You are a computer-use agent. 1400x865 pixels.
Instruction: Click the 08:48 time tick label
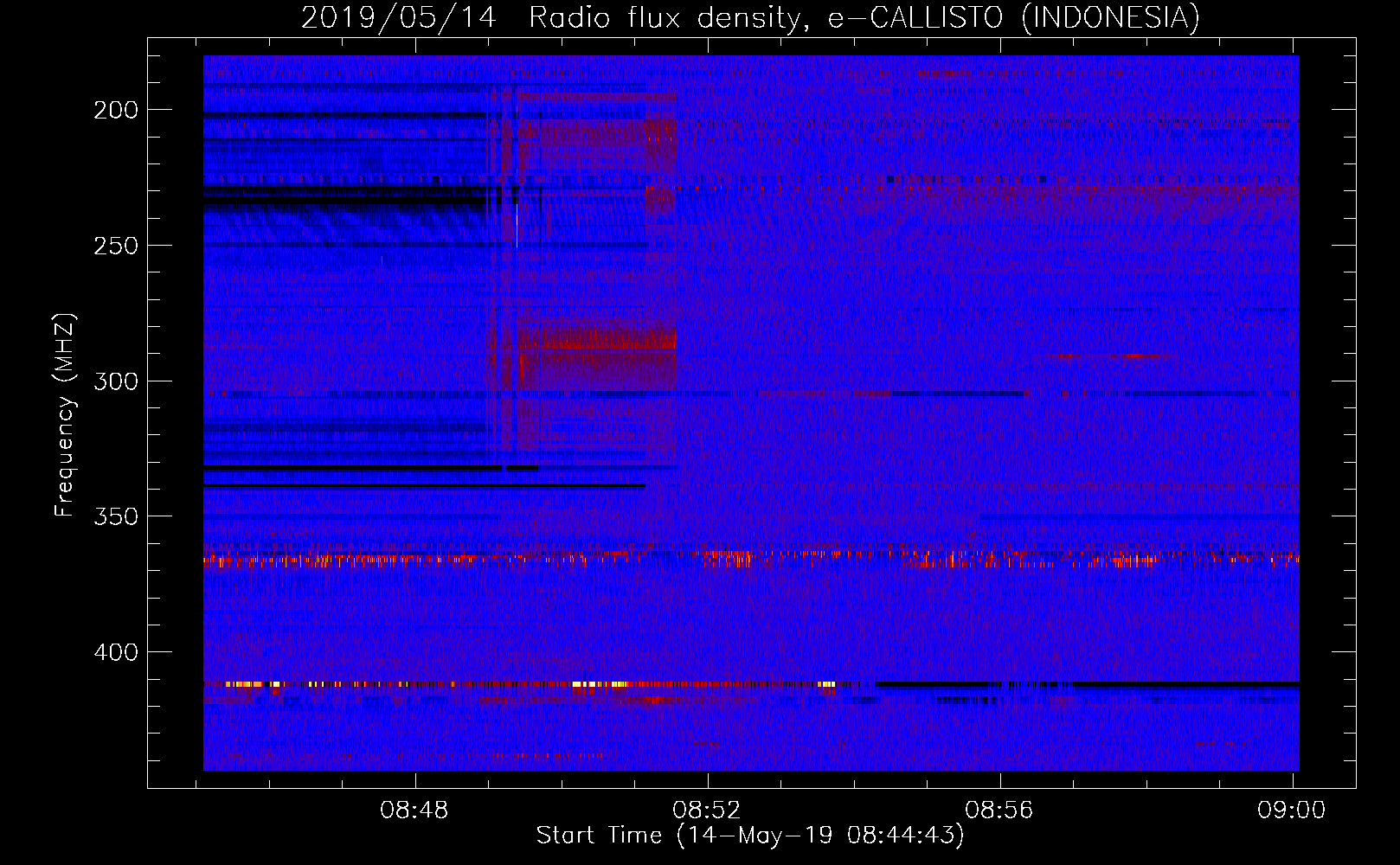(414, 810)
